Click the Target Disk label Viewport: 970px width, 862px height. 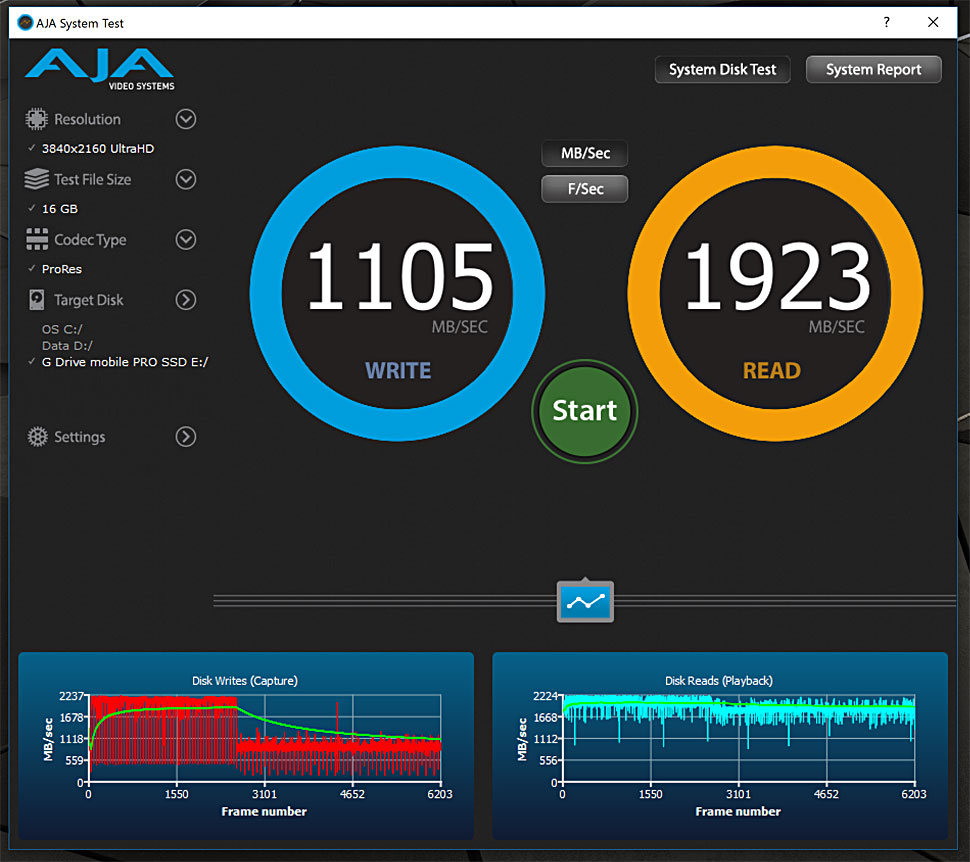[x=88, y=300]
